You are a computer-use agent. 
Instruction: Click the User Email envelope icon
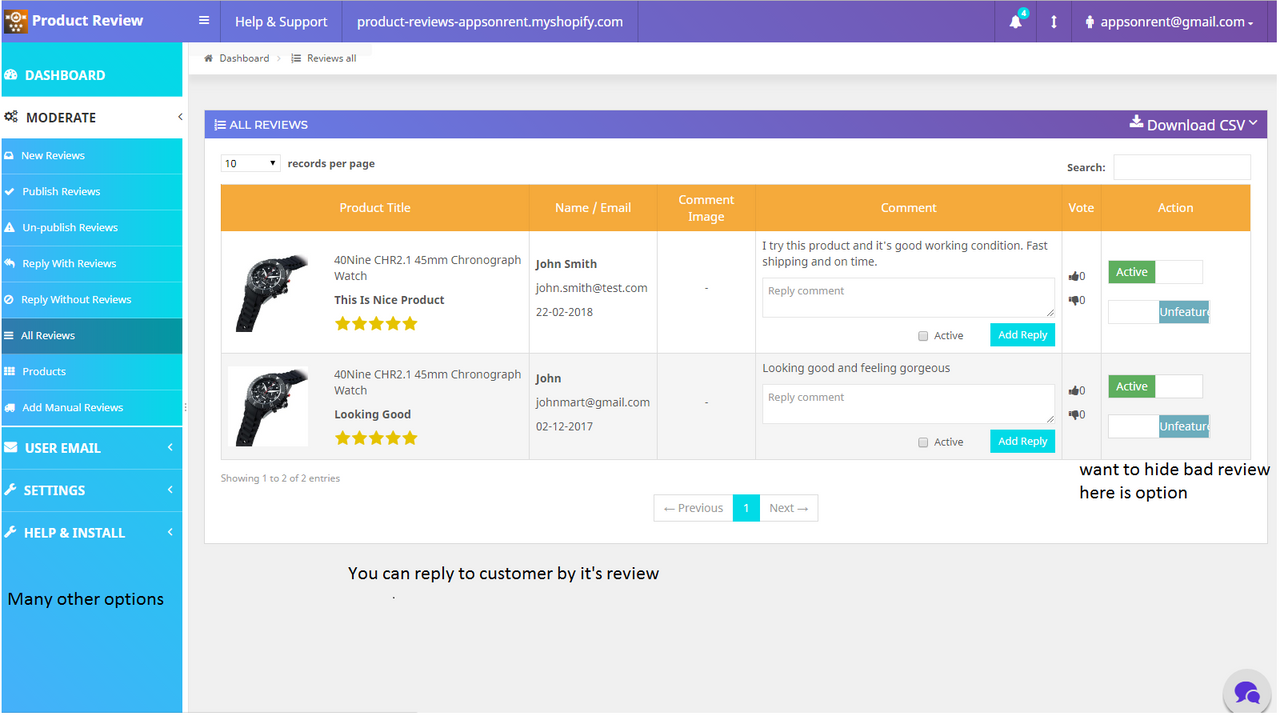click(x=11, y=448)
